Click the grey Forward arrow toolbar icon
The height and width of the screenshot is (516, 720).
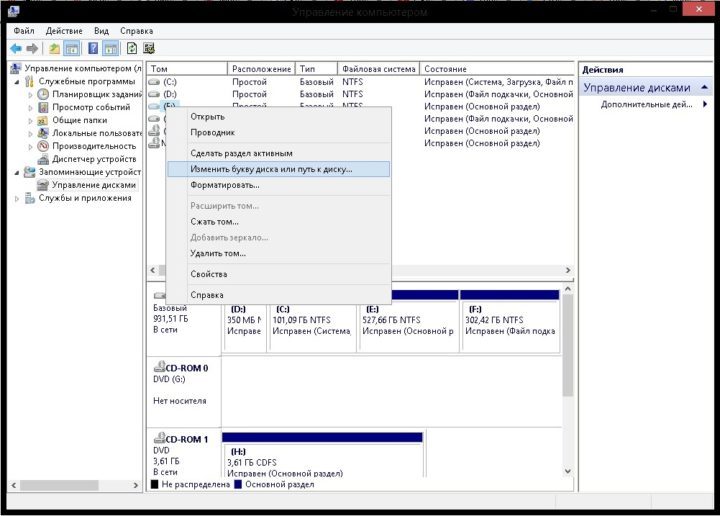[32, 48]
